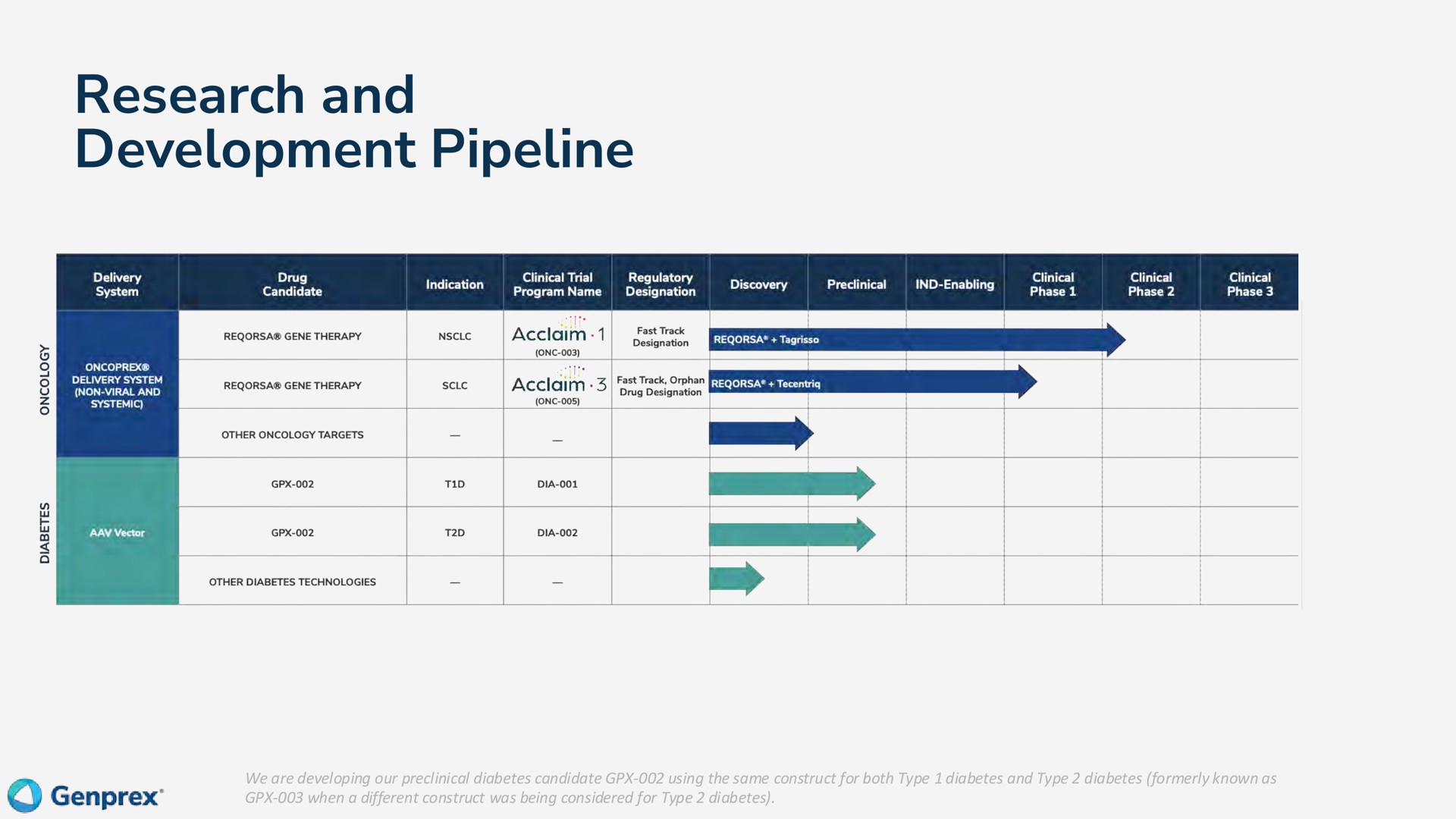This screenshot has height=819, width=1456.
Task: Click the NSCLC indication cell
Action: coord(454,336)
